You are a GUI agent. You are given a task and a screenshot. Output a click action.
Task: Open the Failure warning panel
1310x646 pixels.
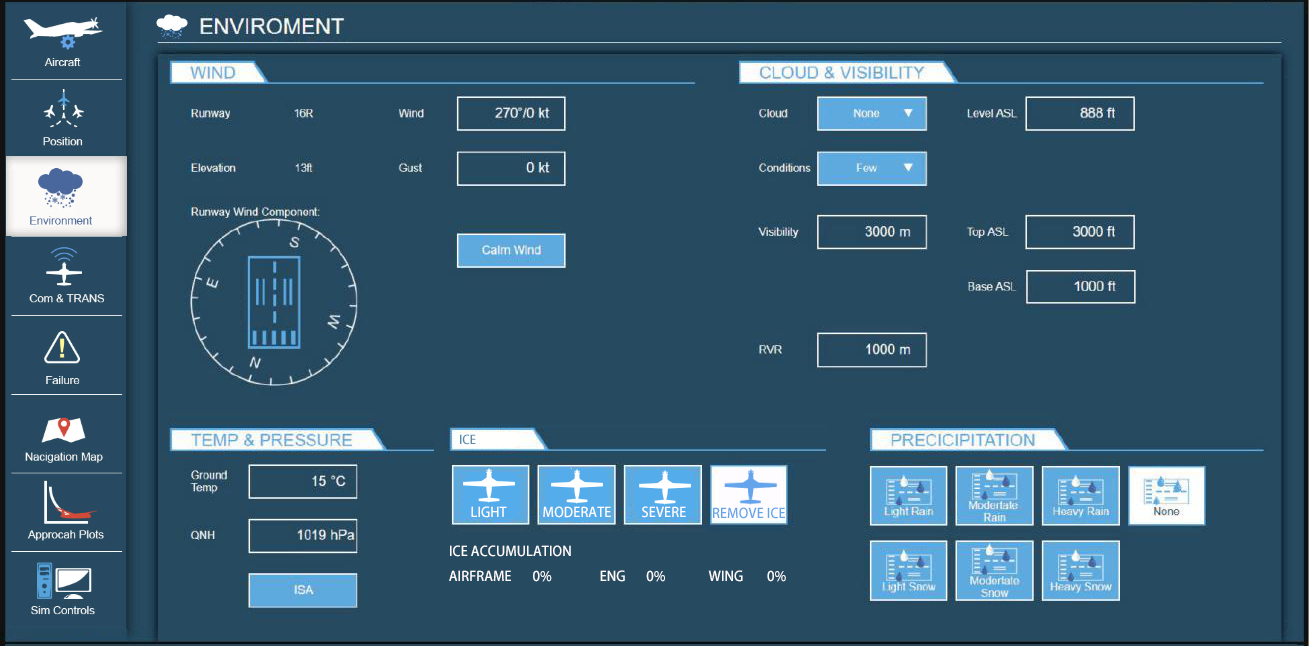tap(63, 357)
